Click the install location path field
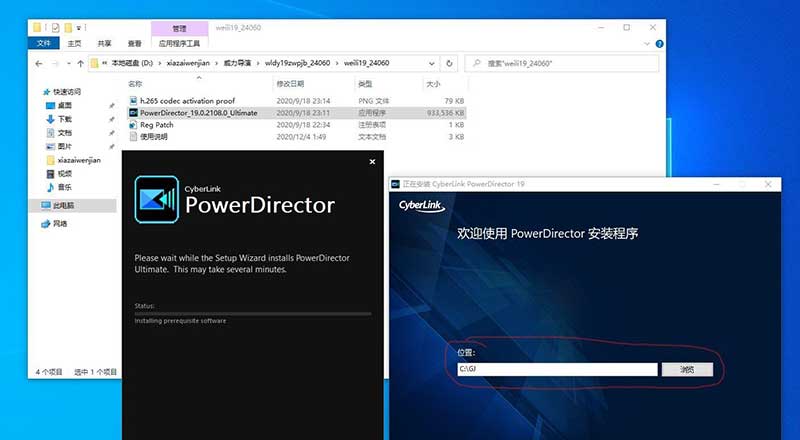800x440 pixels. coord(557,369)
